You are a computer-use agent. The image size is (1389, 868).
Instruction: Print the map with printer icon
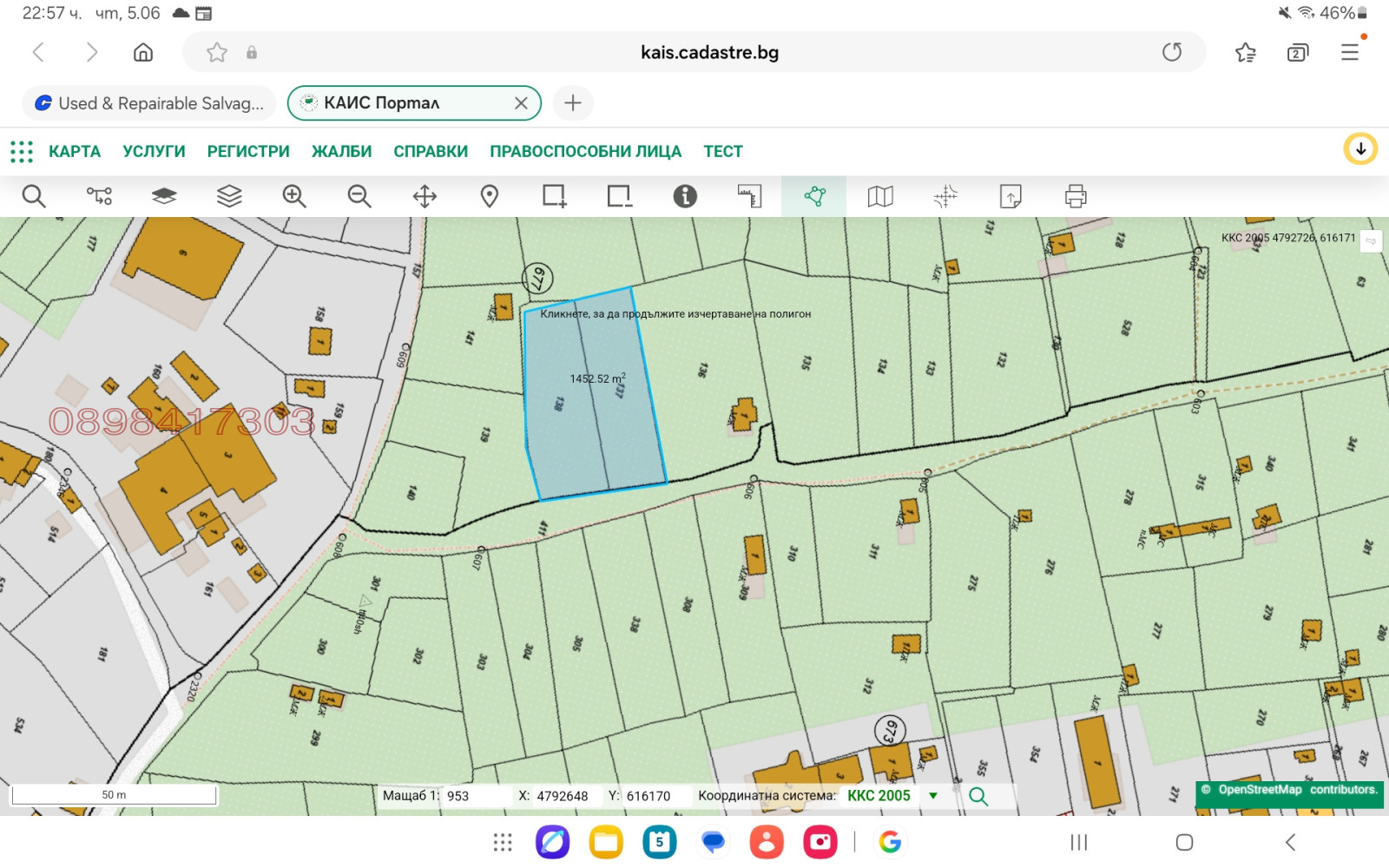tap(1076, 196)
